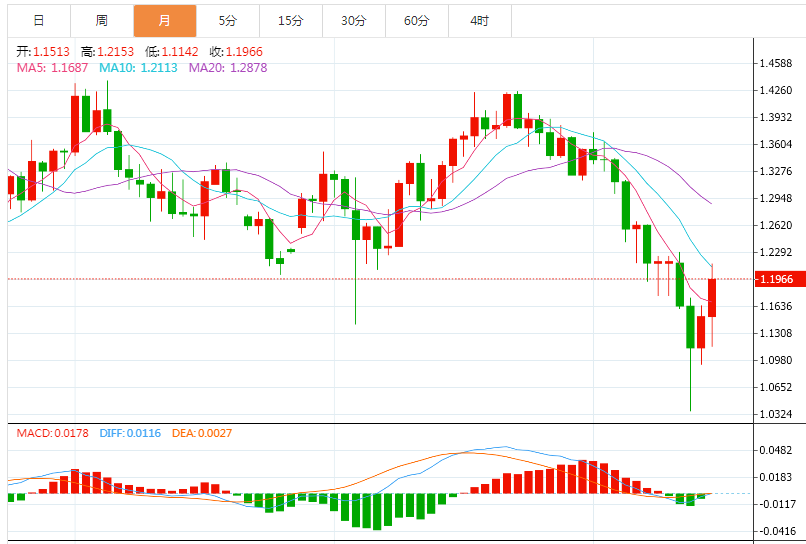Click the 0.0482 MACD axis label

click(776, 450)
